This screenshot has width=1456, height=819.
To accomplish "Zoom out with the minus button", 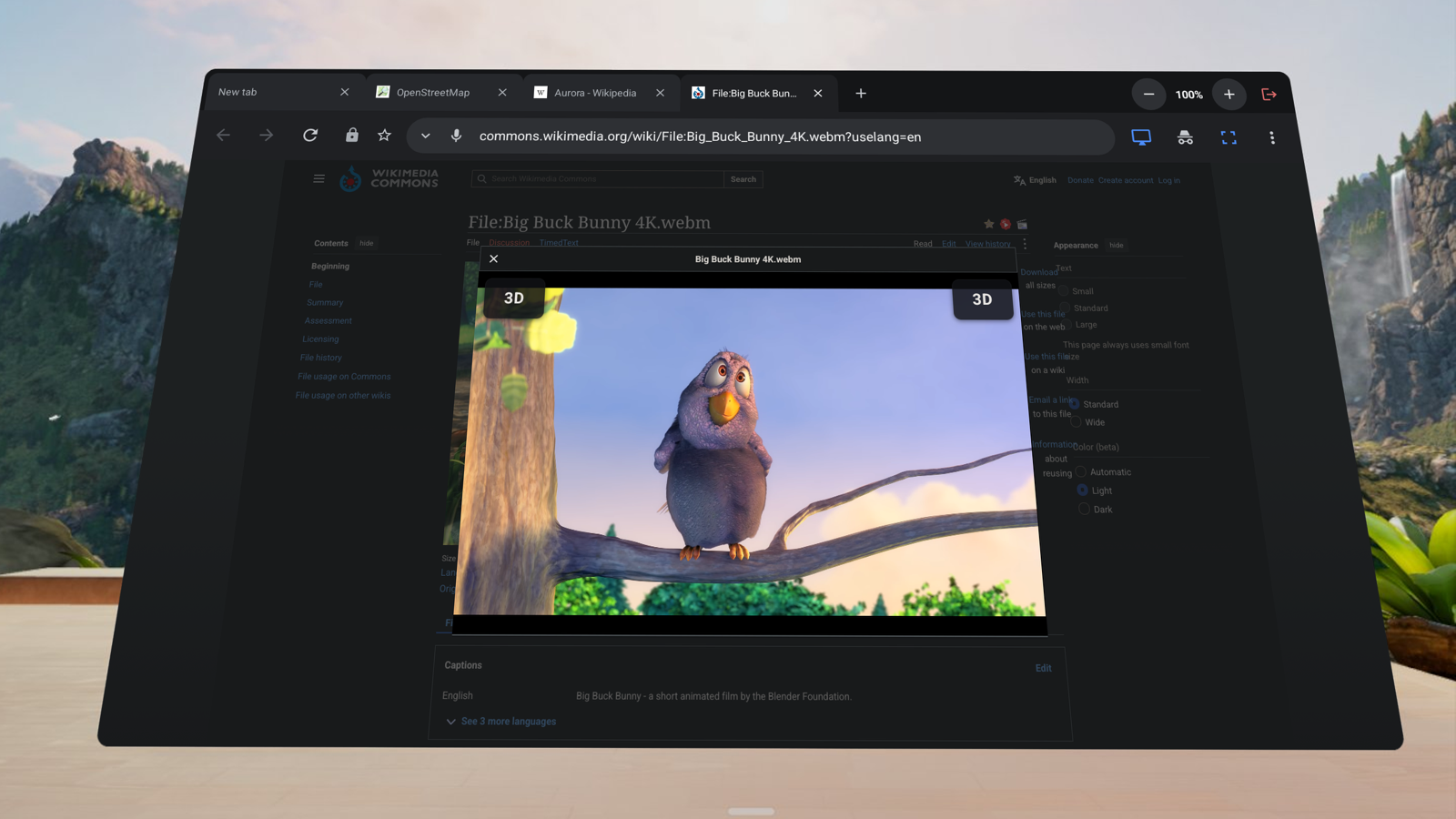I will [1148, 94].
